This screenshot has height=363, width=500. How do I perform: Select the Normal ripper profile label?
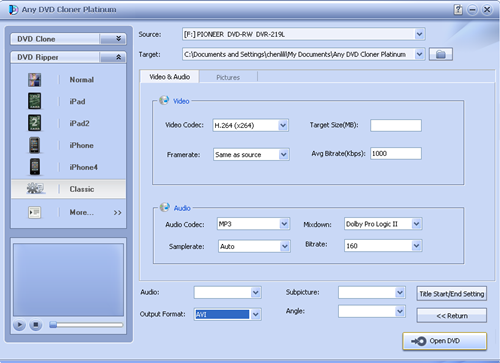82,80
